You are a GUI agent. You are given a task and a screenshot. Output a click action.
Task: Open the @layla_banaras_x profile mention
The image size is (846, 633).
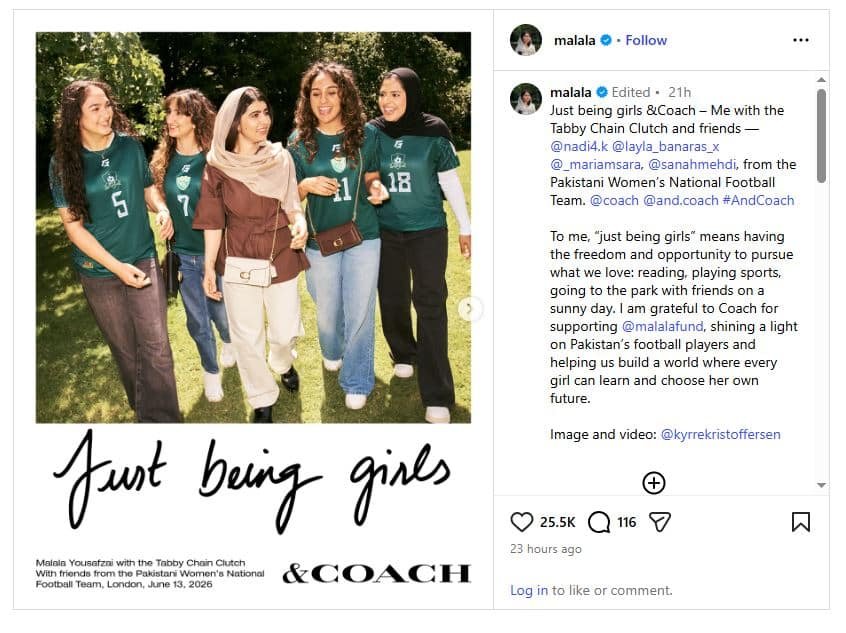coord(666,146)
